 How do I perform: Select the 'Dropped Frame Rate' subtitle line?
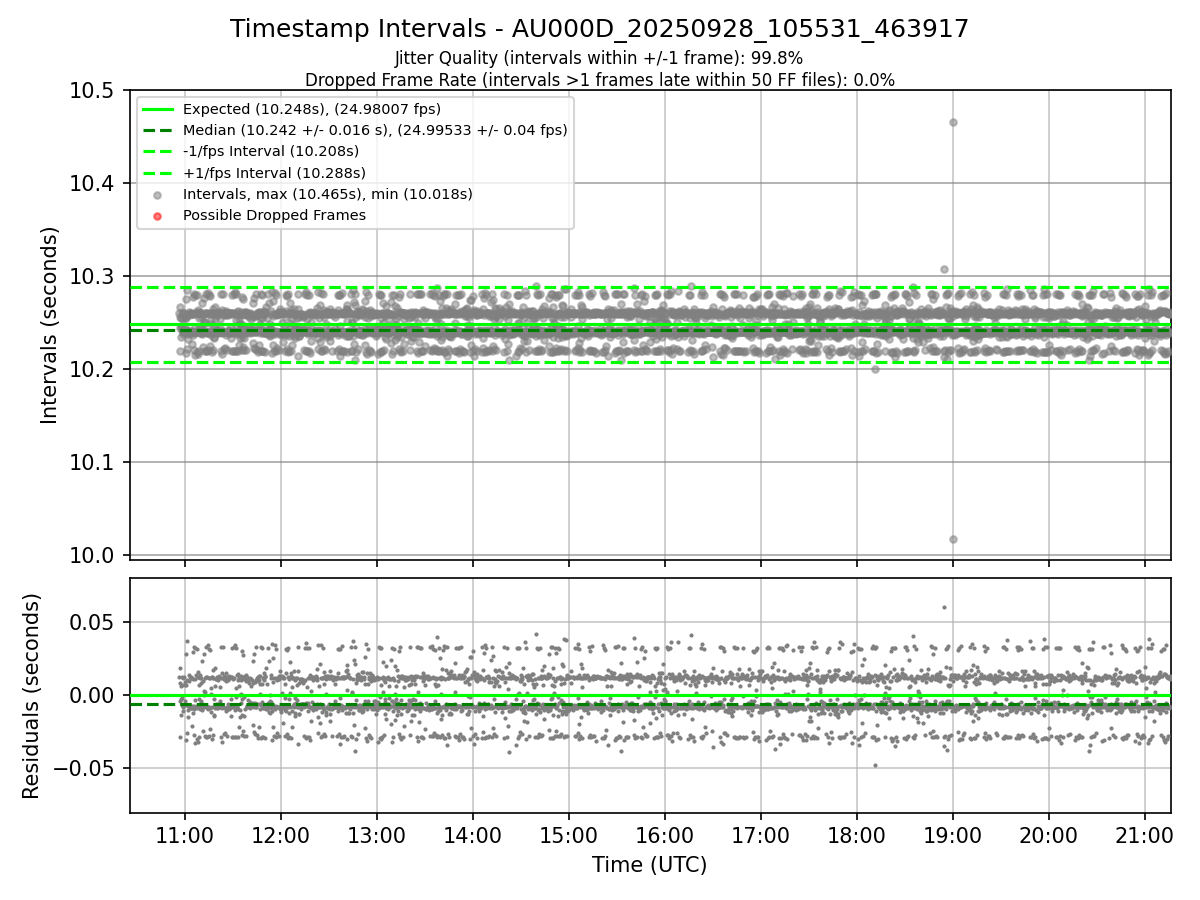tap(599, 80)
